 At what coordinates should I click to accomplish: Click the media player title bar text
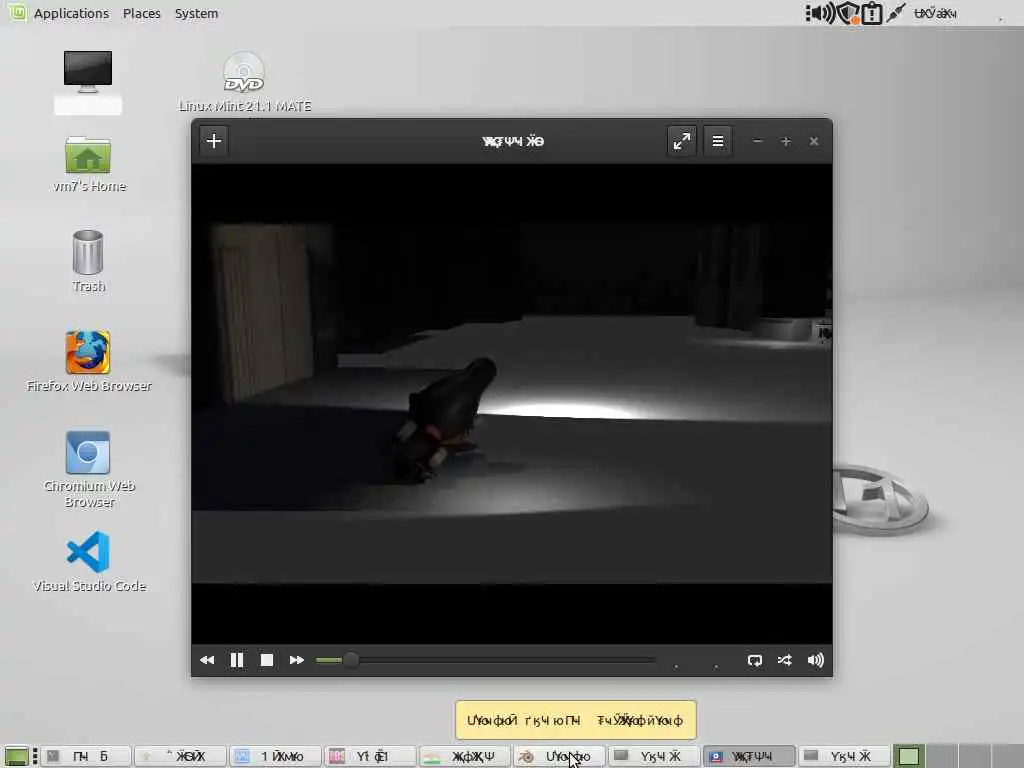[x=513, y=141]
